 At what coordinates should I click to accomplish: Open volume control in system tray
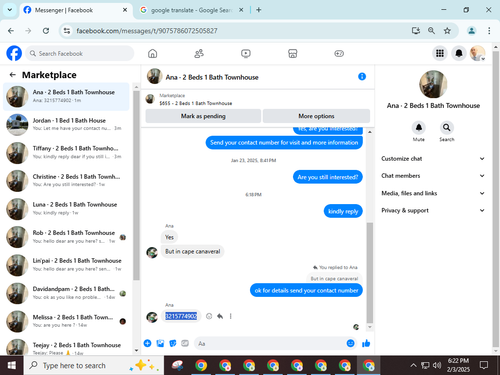point(437,365)
